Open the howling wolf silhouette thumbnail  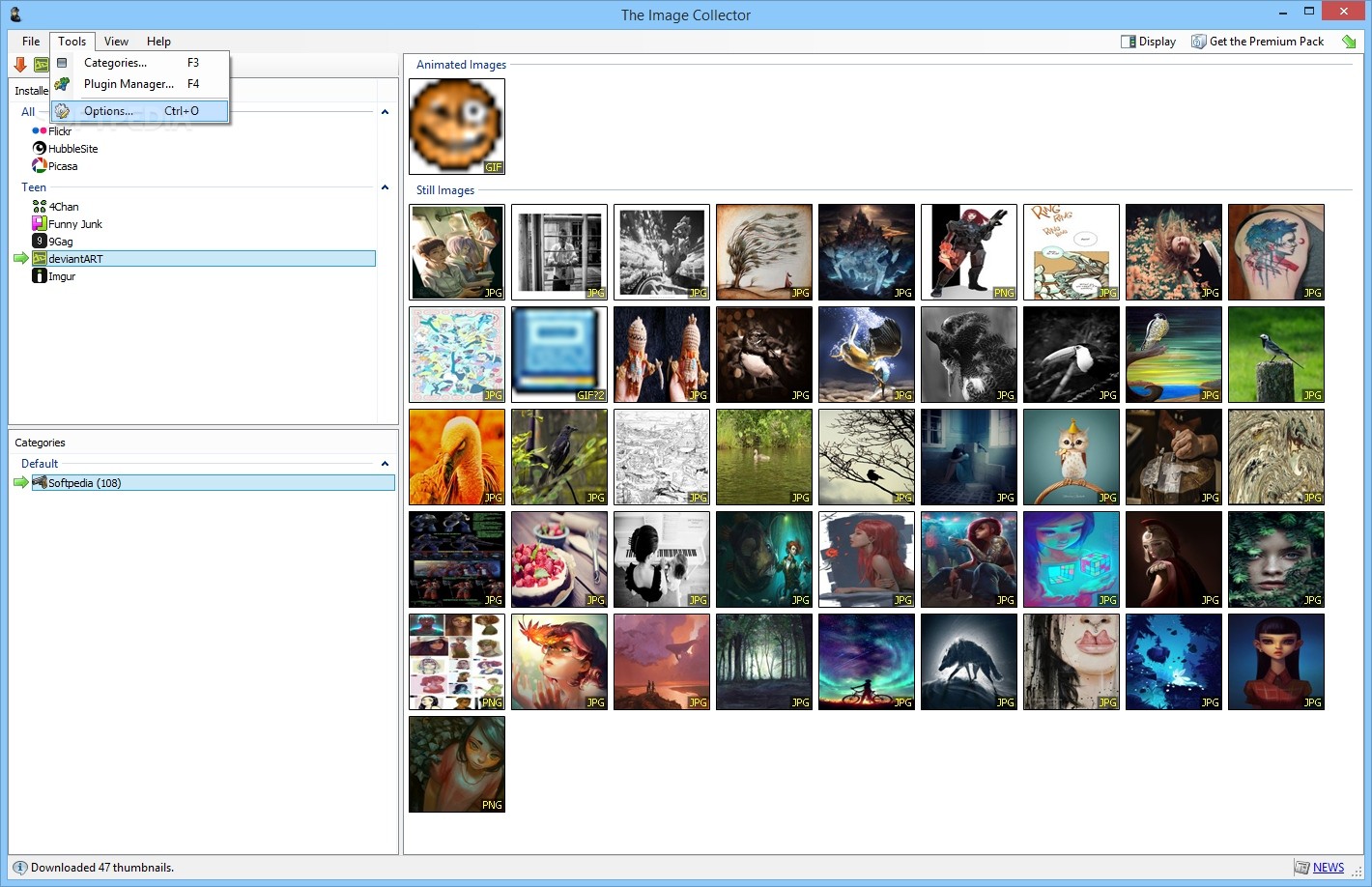(x=969, y=662)
